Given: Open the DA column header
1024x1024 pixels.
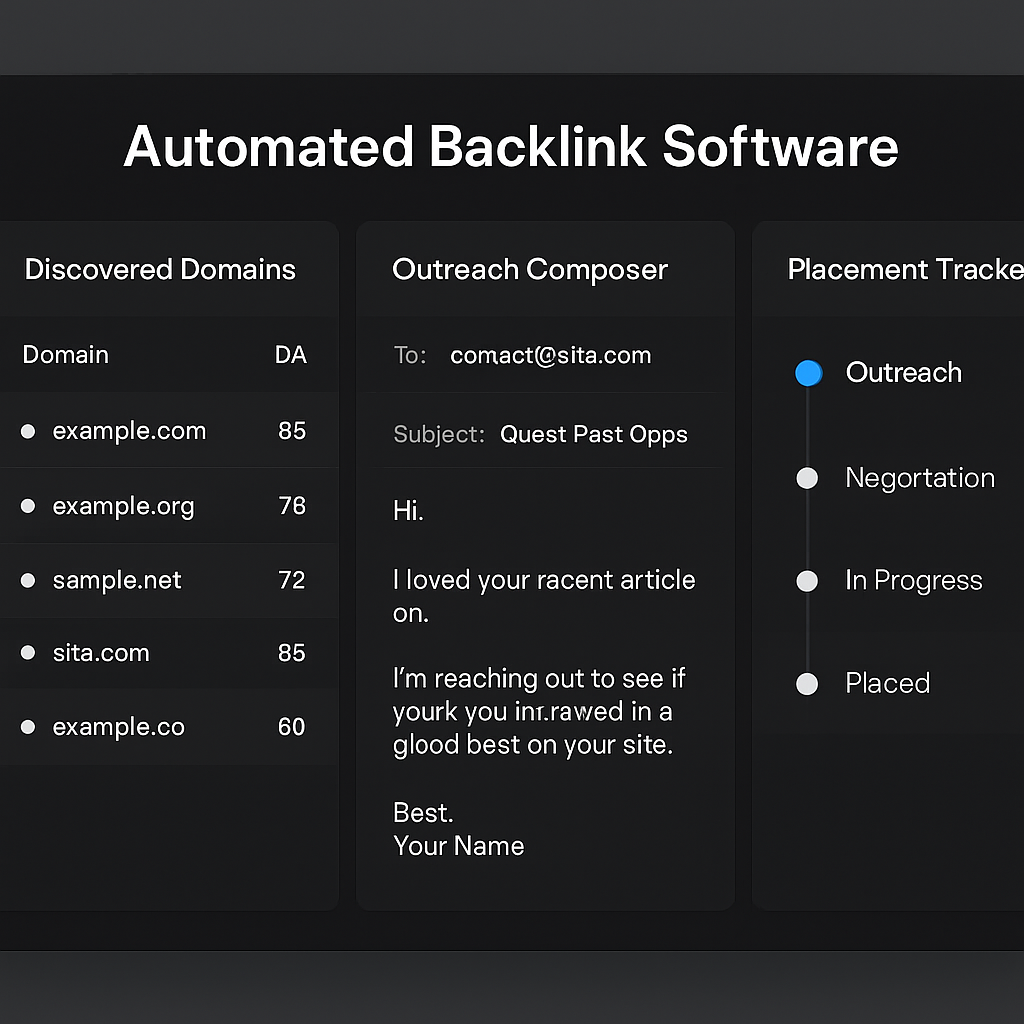Looking at the screenshot, I should click(x=291, y=355).
